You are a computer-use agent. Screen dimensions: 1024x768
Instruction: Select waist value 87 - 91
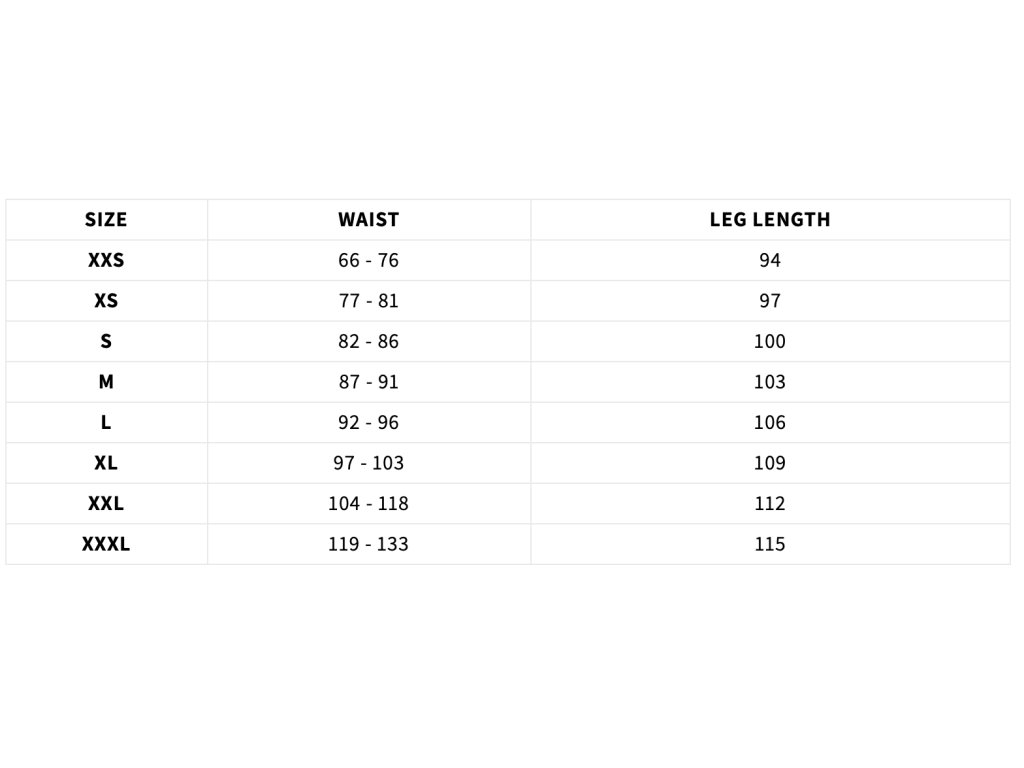(368, 382)
